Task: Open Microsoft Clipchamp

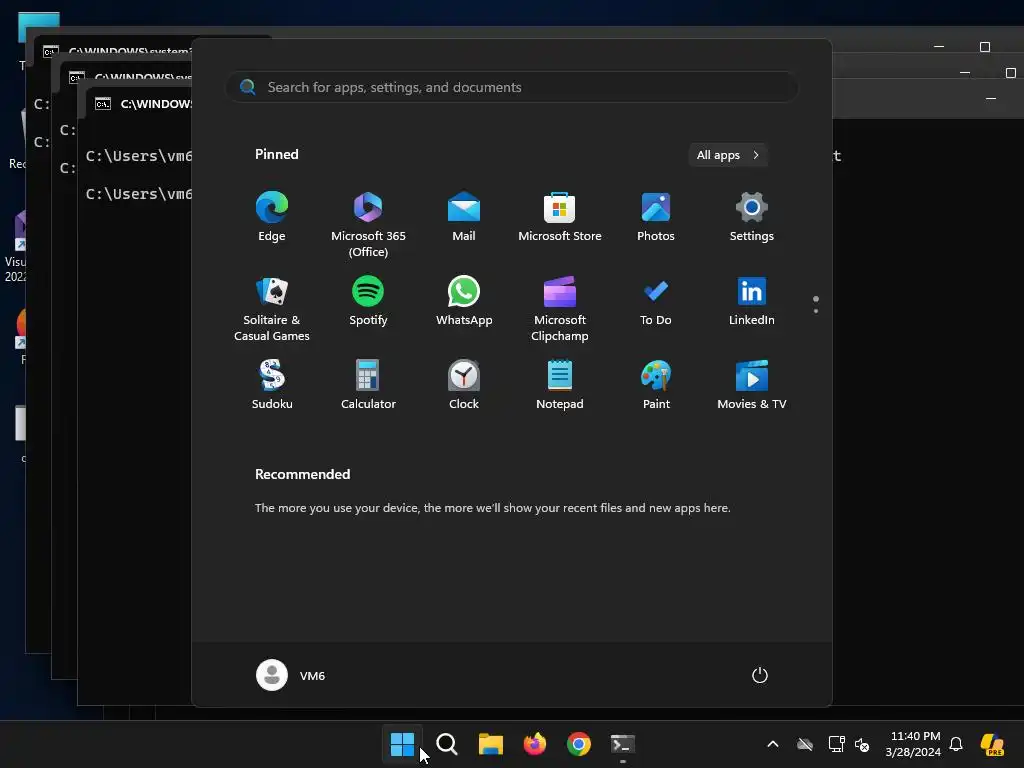Action: (560, 309)
